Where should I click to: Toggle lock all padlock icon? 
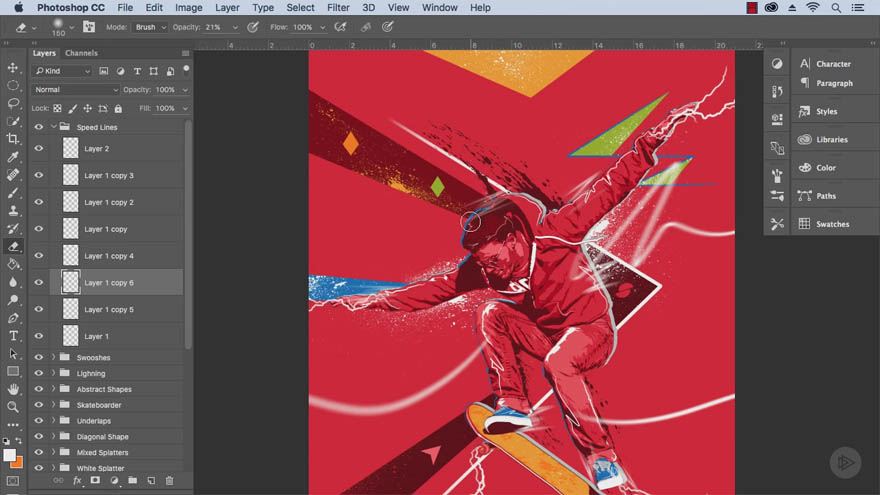click(118, 108)
